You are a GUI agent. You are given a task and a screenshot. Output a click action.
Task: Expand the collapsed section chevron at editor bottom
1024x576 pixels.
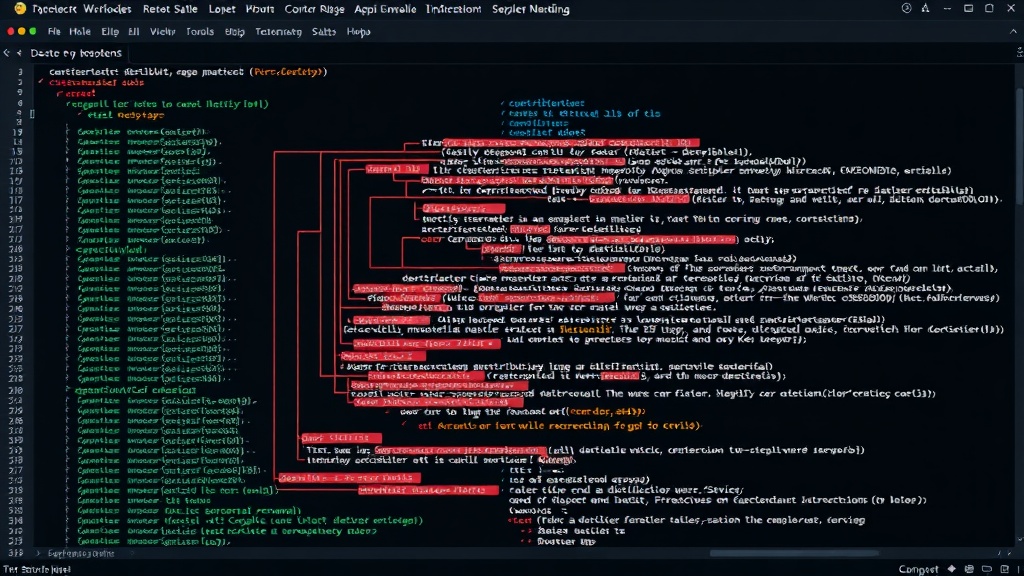(37, 553)
